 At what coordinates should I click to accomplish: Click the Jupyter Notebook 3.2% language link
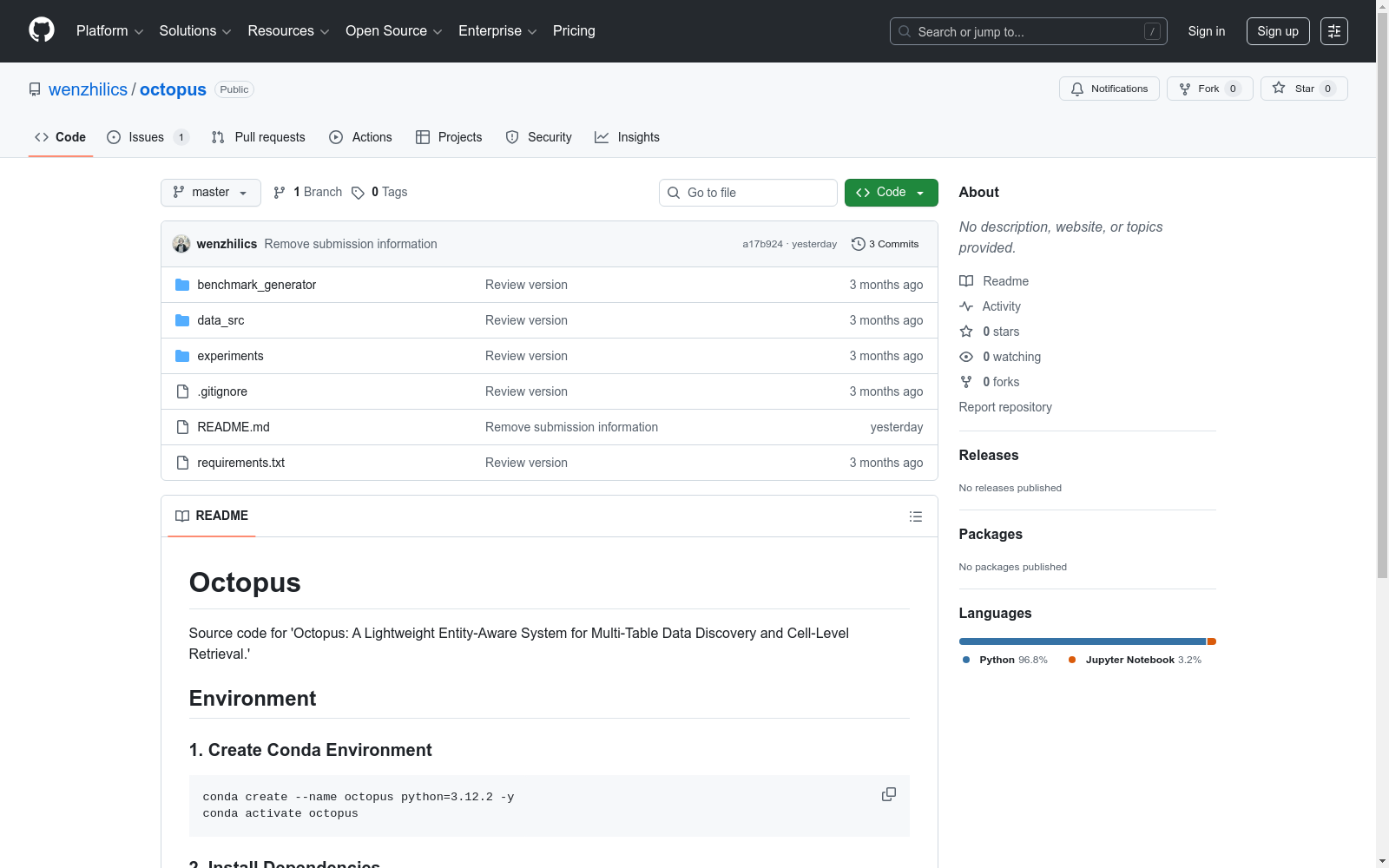click(1135, 660)
